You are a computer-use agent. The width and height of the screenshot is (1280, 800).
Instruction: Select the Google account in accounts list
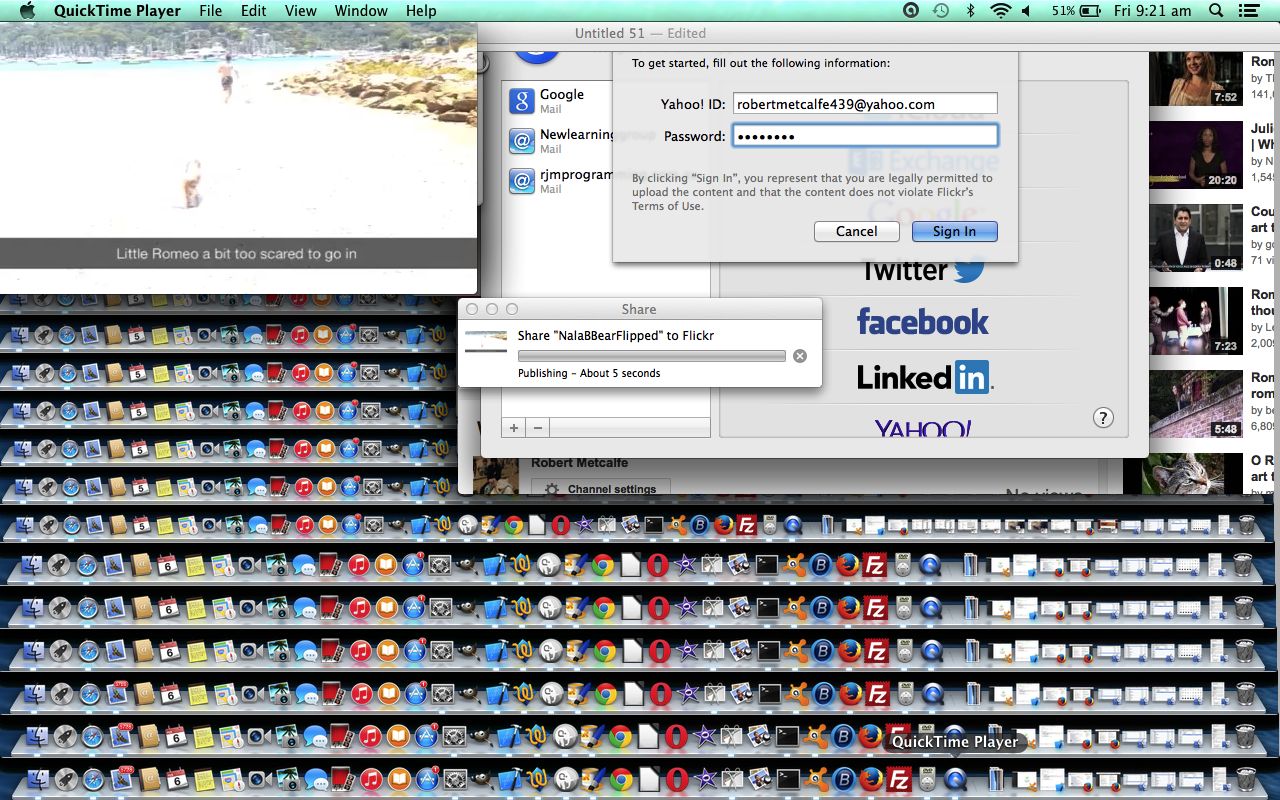coord(606,101)
